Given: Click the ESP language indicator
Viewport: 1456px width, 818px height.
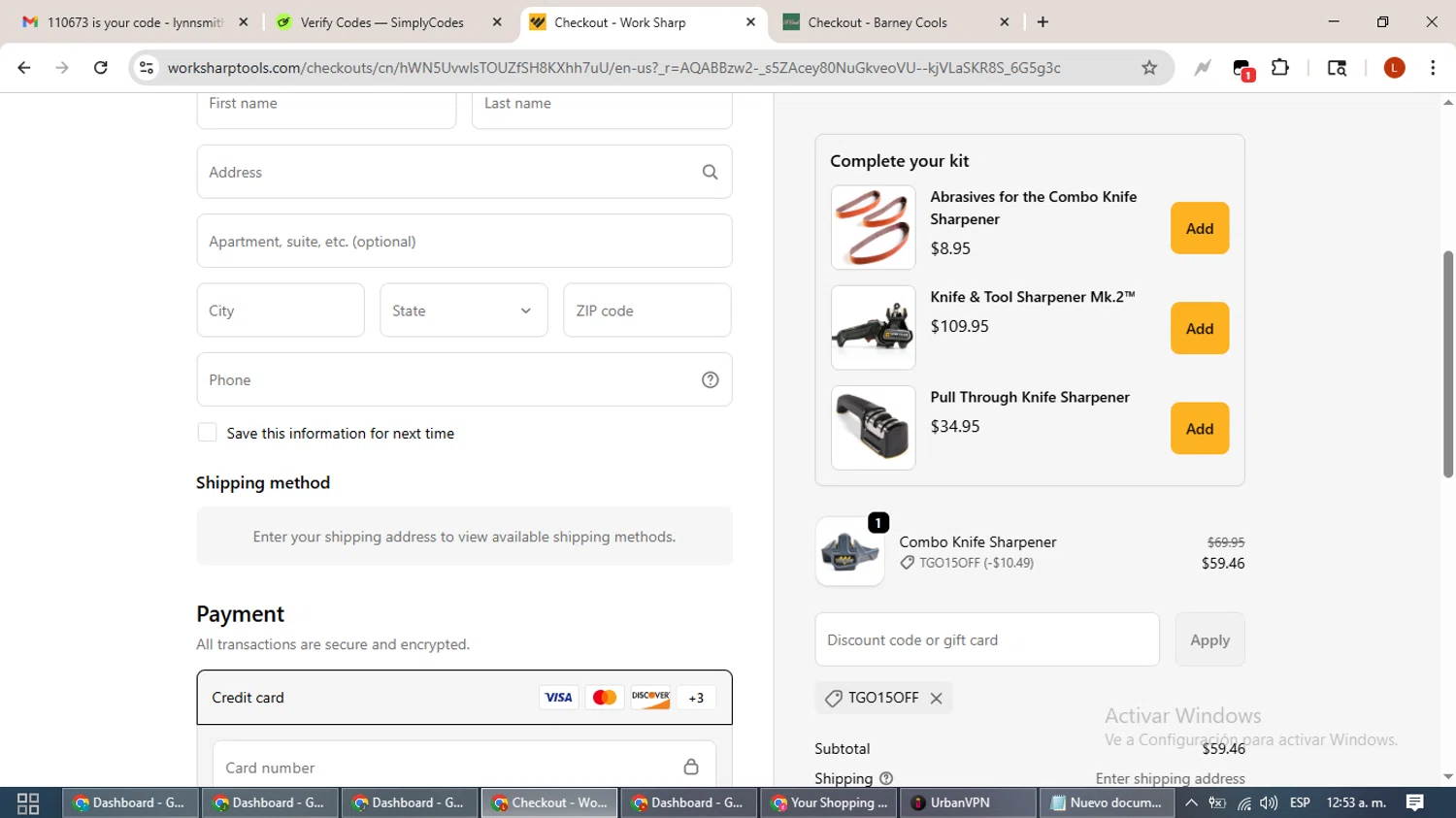Looking at the screenshot, I should (x=1300, y=802).
